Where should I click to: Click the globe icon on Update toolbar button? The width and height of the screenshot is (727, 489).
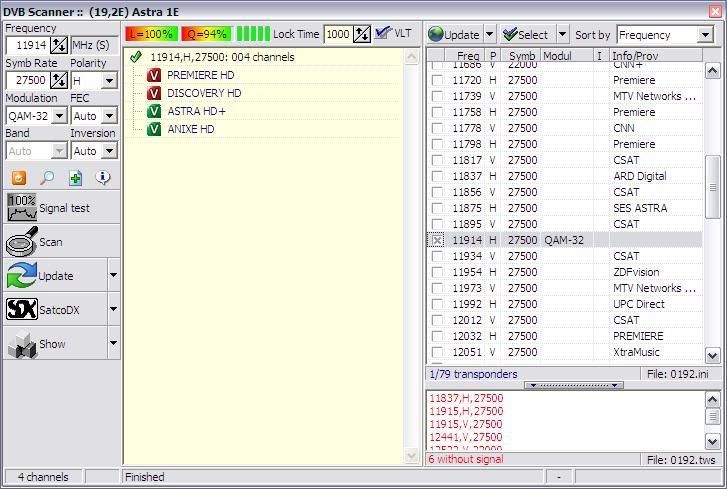point(435,34)
